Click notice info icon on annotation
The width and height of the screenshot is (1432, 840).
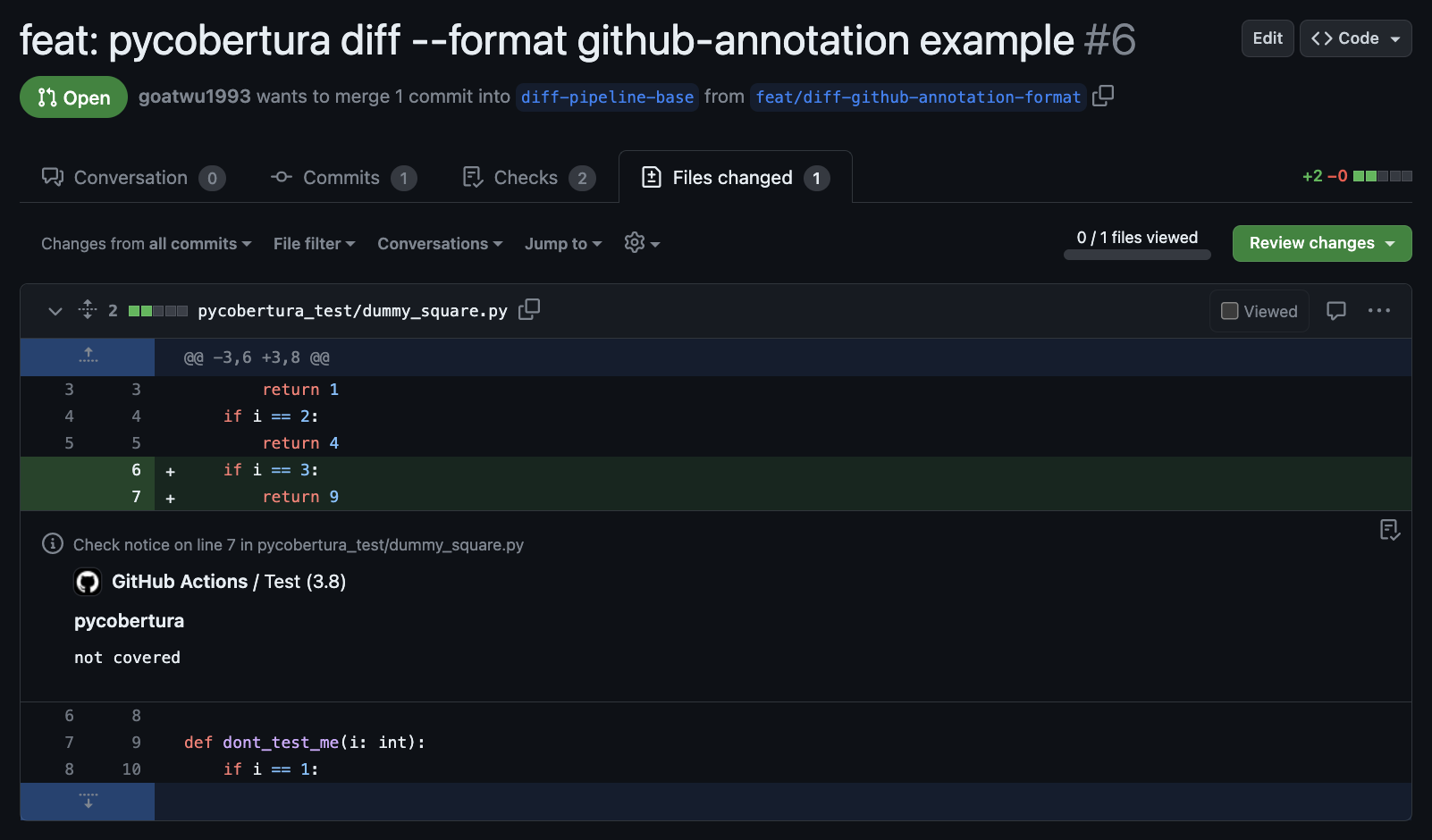(x=53, y=543)
